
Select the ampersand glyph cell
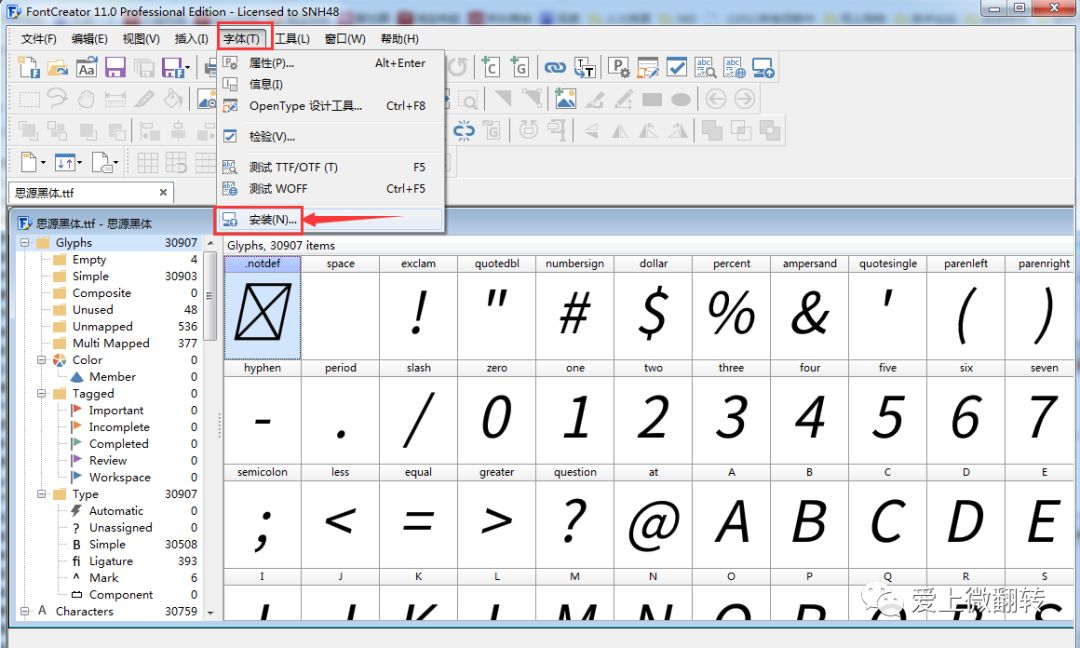pos(809,307)
